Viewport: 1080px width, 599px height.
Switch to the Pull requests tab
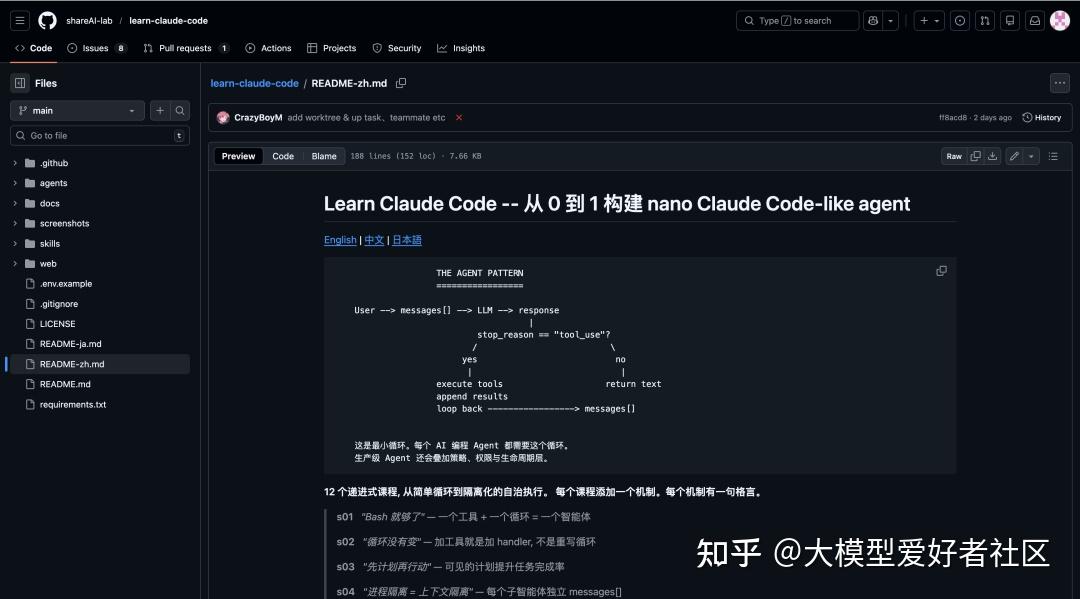pyautogui.click(x=186, y=48)
